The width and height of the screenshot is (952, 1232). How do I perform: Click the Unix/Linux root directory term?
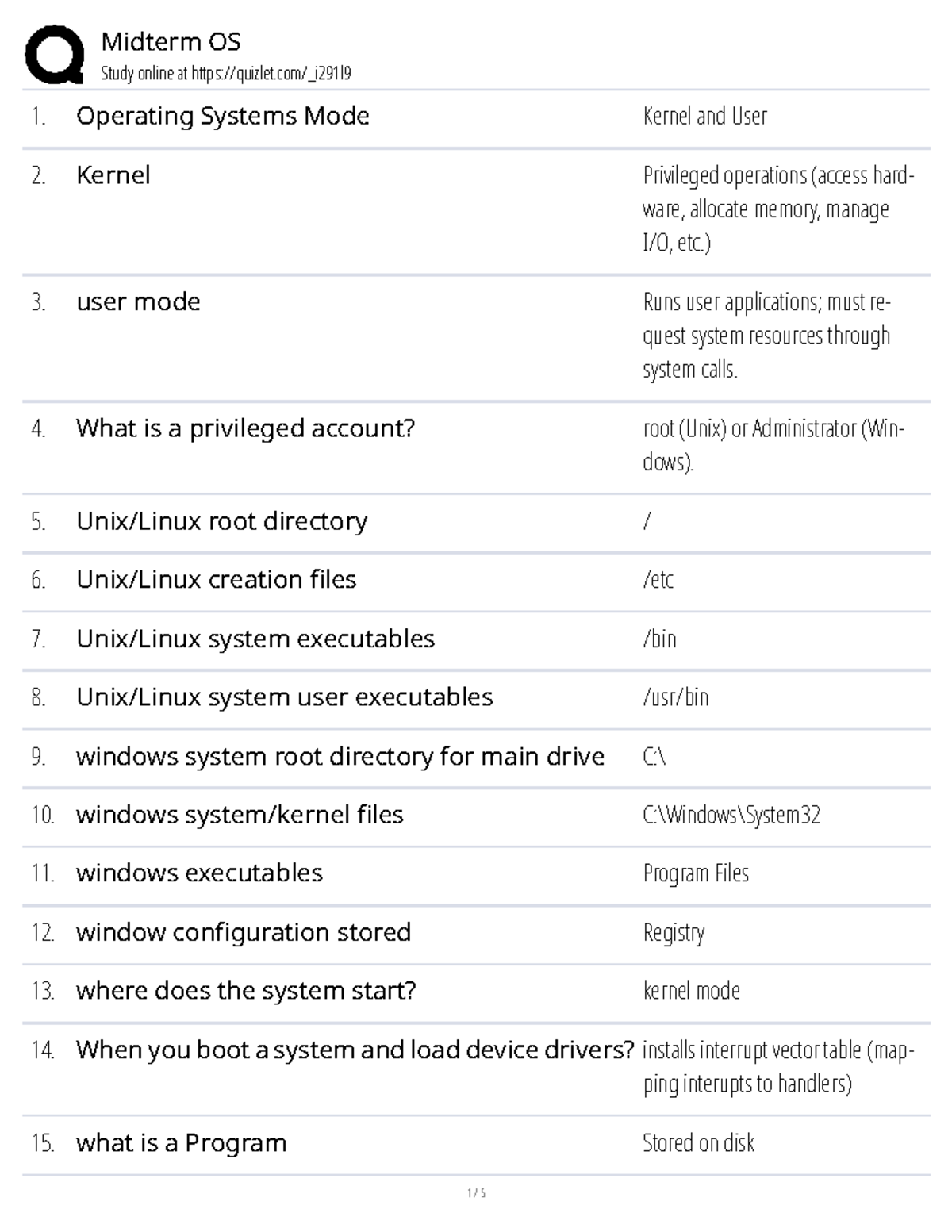coord(221,521)
